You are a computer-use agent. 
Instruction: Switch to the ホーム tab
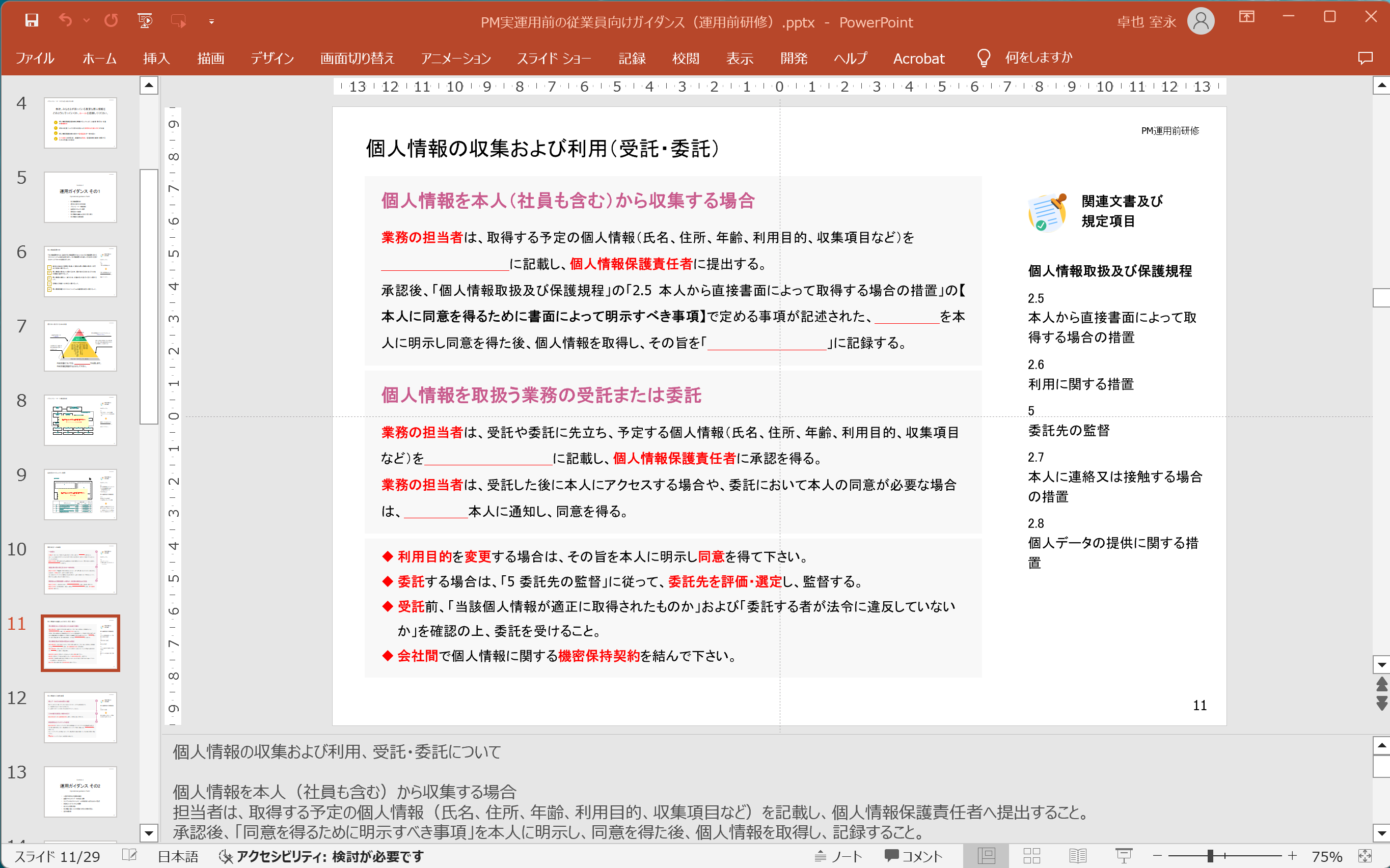point(100,58)
